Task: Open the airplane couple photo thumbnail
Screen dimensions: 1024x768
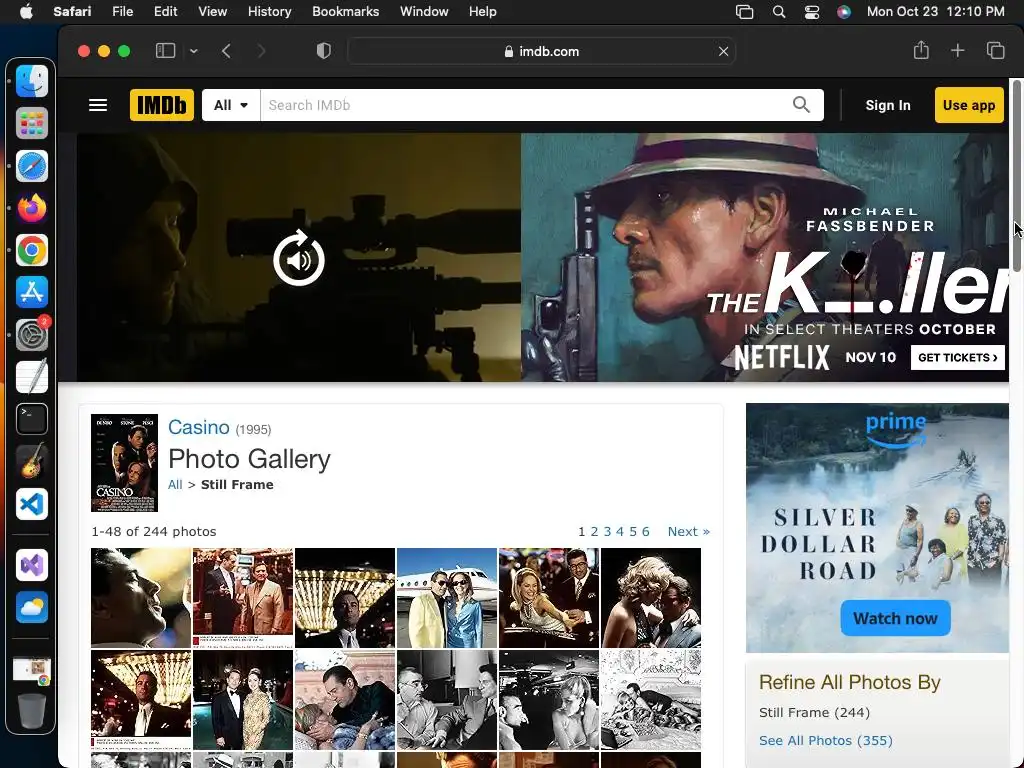Action: 447,598
